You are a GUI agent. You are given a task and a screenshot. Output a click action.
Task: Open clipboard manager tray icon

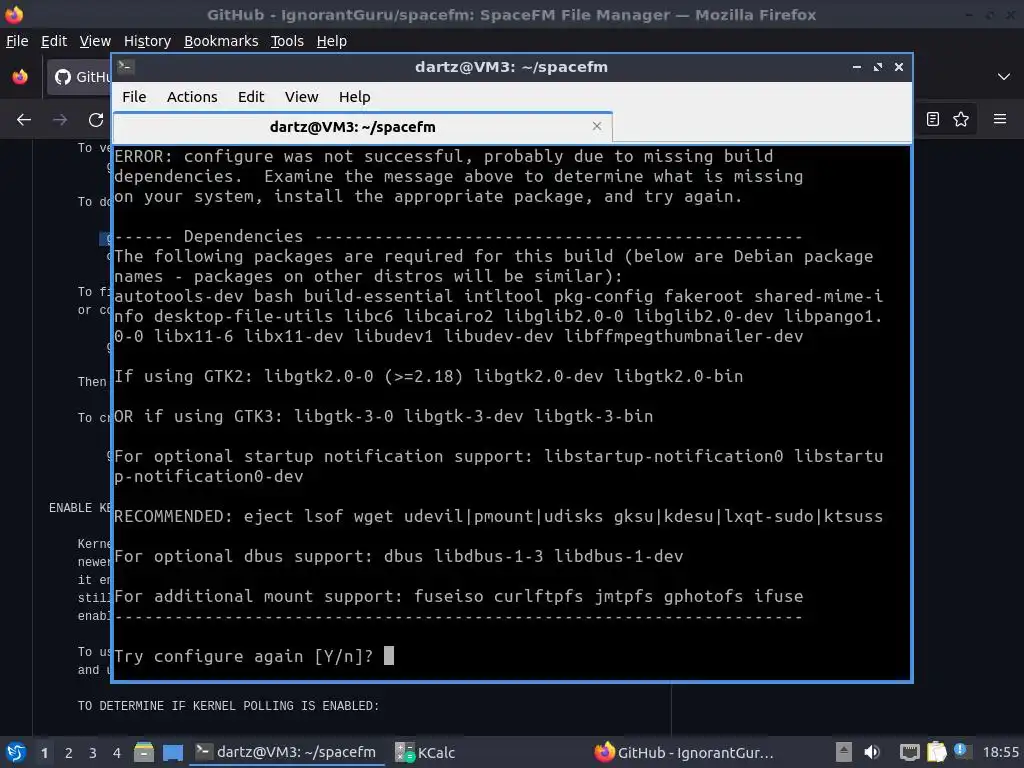pos(936,752)
